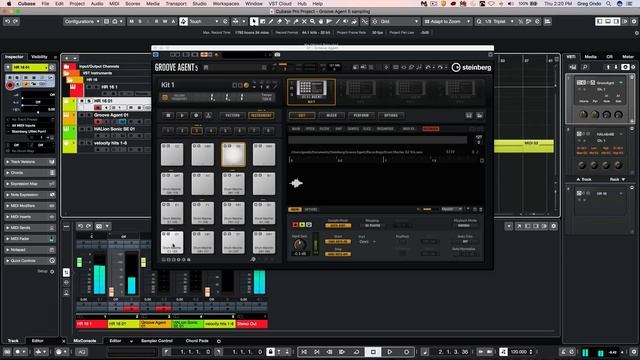This screenshot has height=360, width=640.
Task: Open the Transport menu
Action: tap(176, 3)
